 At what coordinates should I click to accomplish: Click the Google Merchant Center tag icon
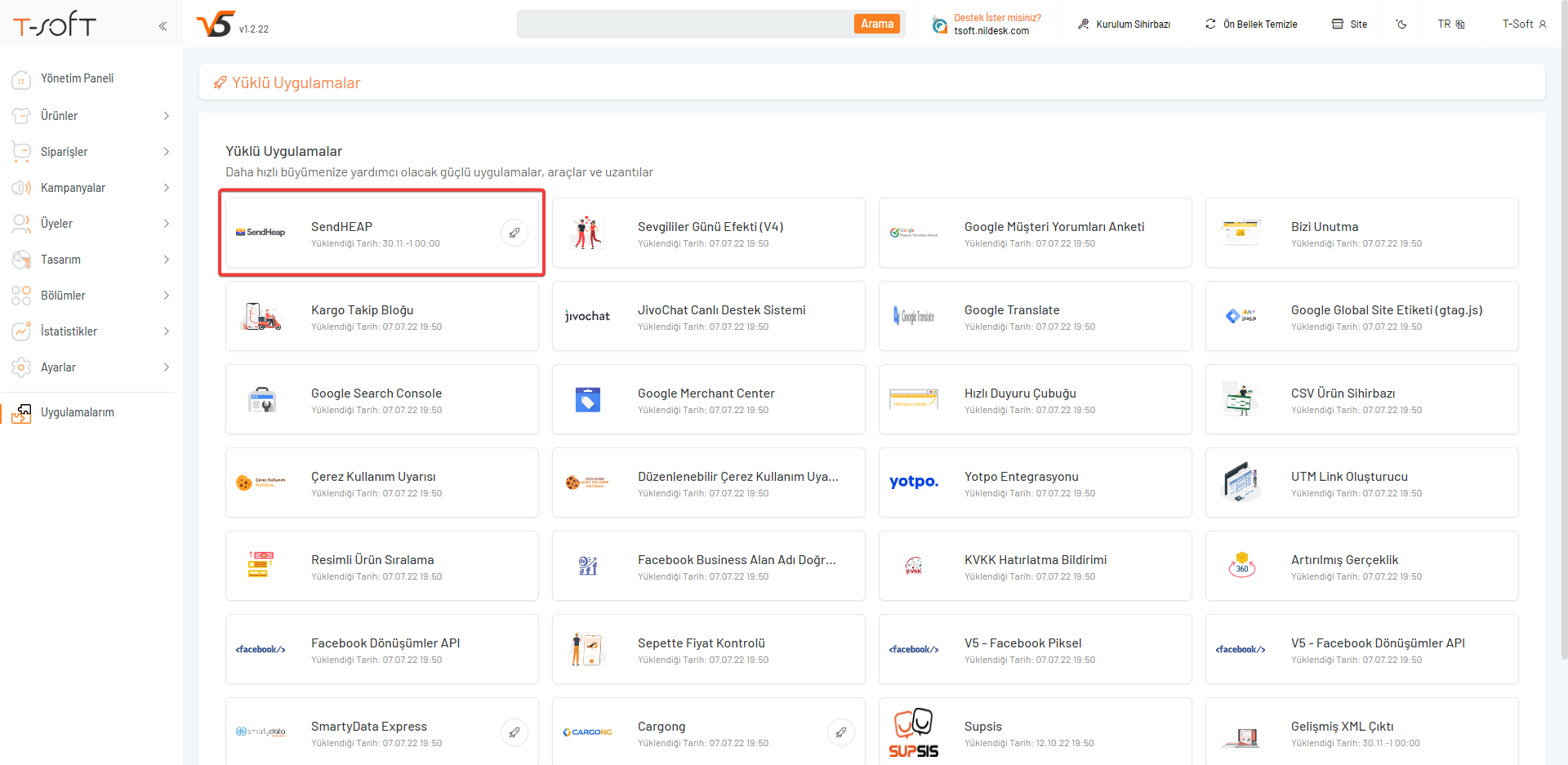pos(587,399)
